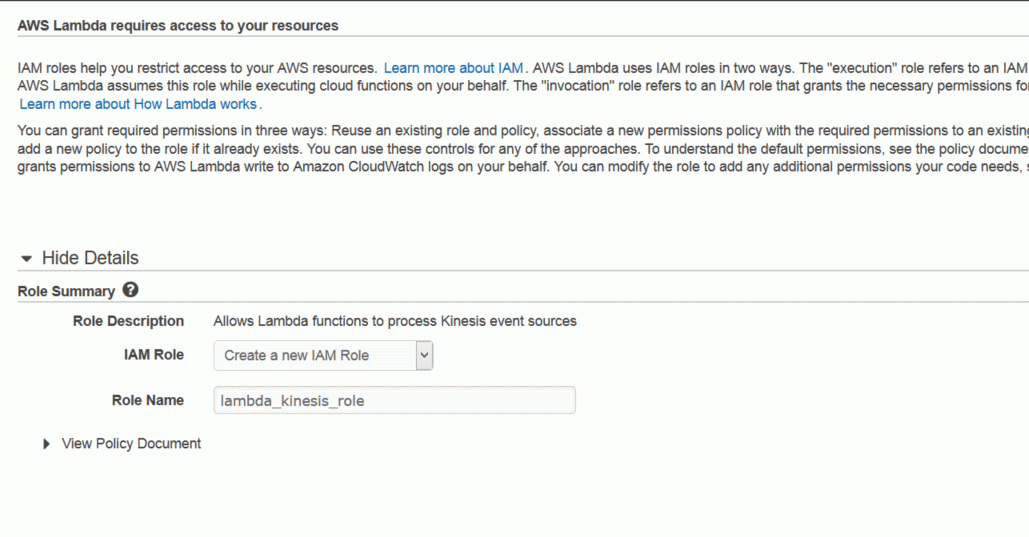This screenshot has height=537, width=1029.
Task: Click the line starting 'AWS Lambda assumes this role'
Action: click(x=523, y=86)
